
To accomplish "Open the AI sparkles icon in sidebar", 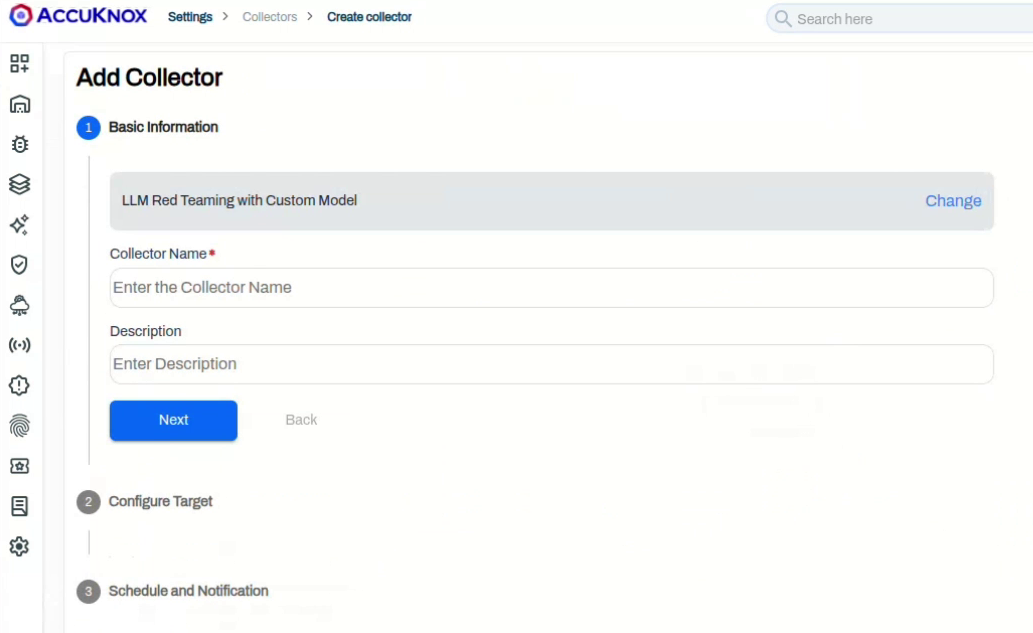I will [20, 225].
